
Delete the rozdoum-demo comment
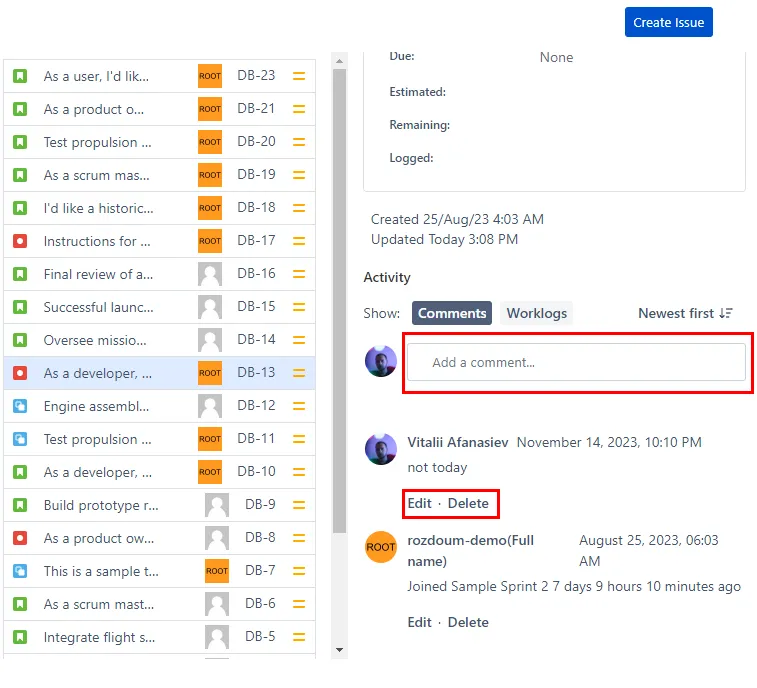point(468,622)
